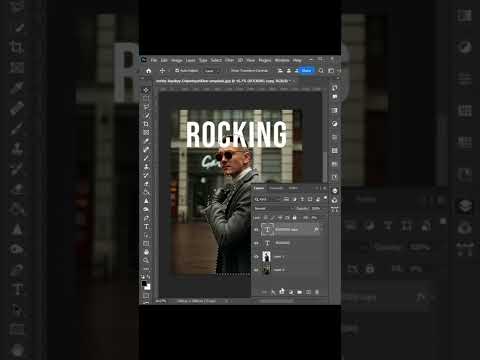Open the layer filter Kind dropdown
This screenshot has width=480, height=360.
tap(267, 199)
